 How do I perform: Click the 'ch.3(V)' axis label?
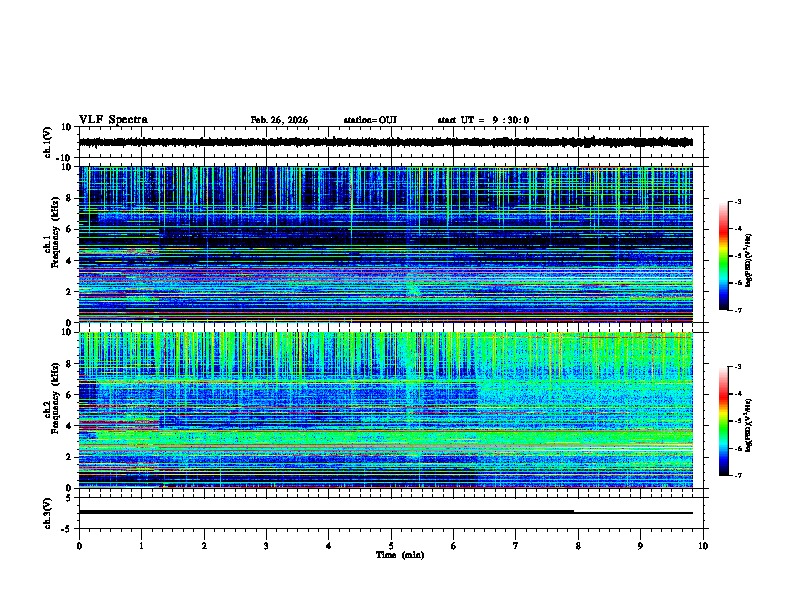(48, 513)
